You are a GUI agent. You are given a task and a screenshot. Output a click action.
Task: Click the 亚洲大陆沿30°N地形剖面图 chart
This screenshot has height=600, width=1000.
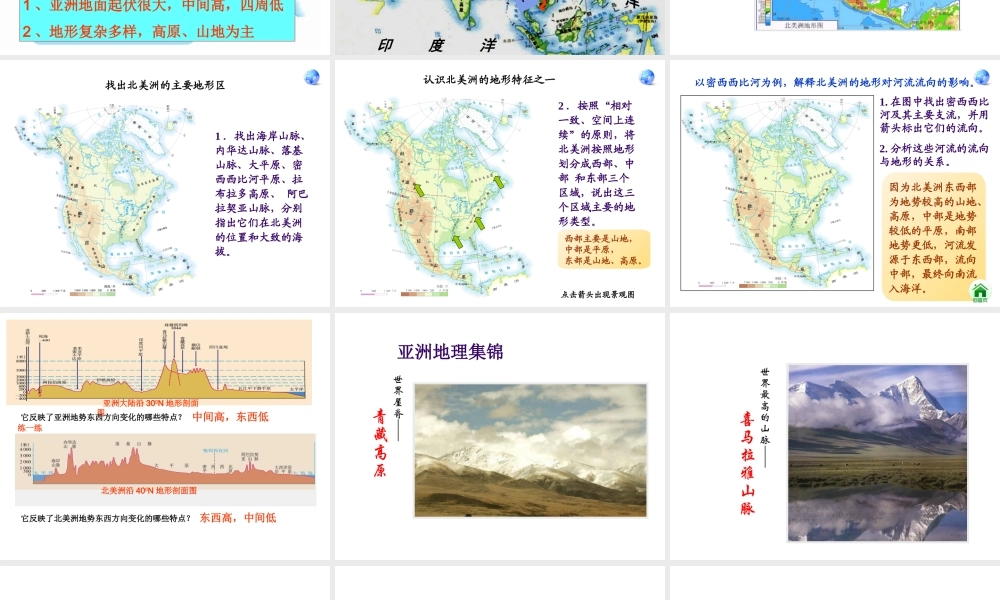159,362
